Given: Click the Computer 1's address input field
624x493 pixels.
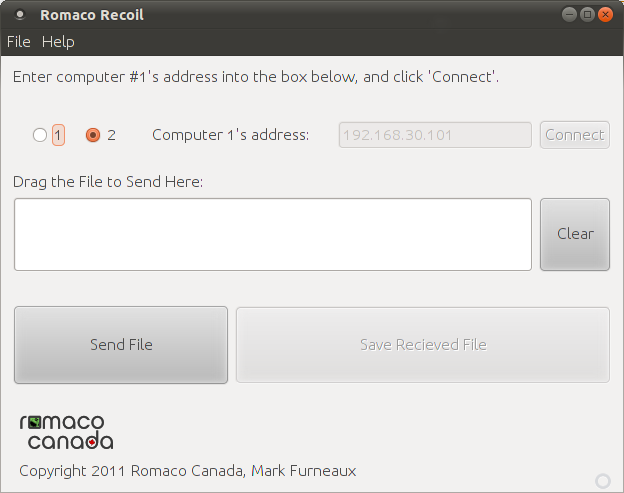Looking at the screenshot, I should tap(435, 135).
